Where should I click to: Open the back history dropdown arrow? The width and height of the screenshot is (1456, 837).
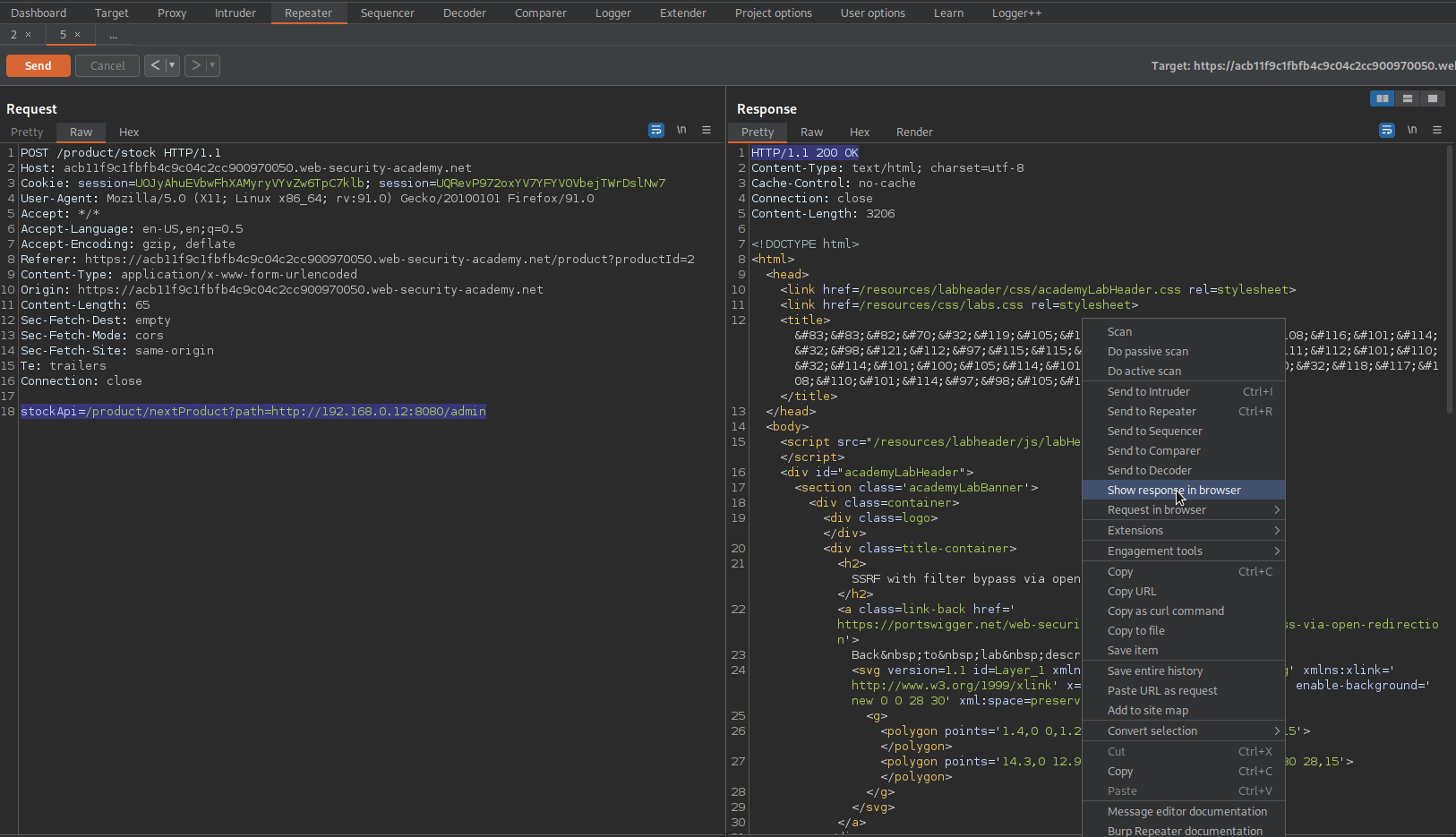[172, 65]
